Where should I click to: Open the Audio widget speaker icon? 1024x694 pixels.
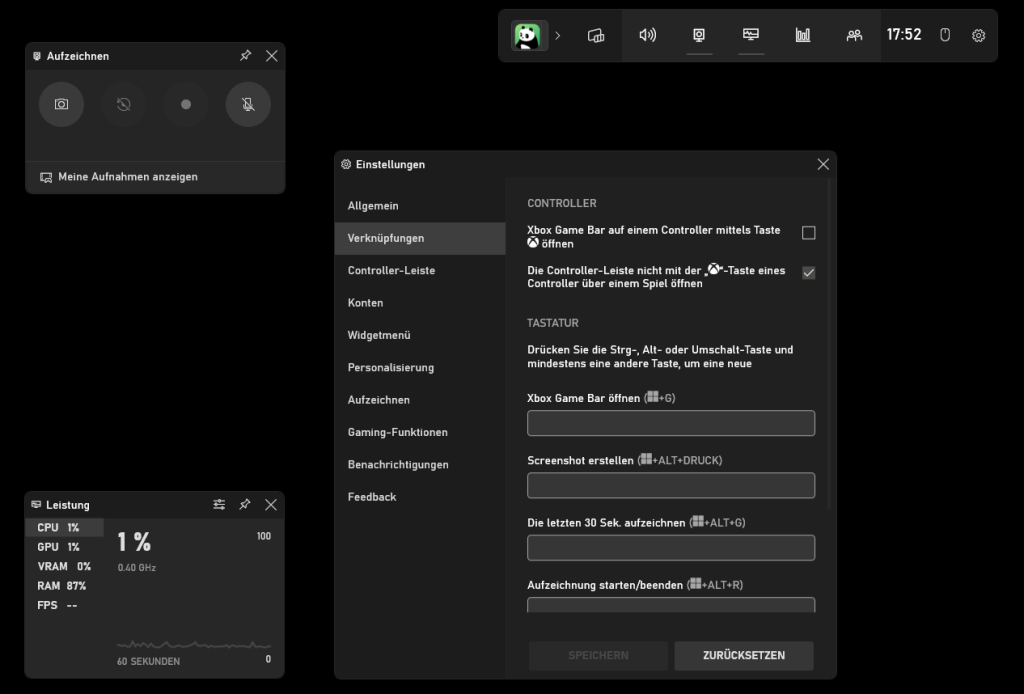tap(647, 35)
